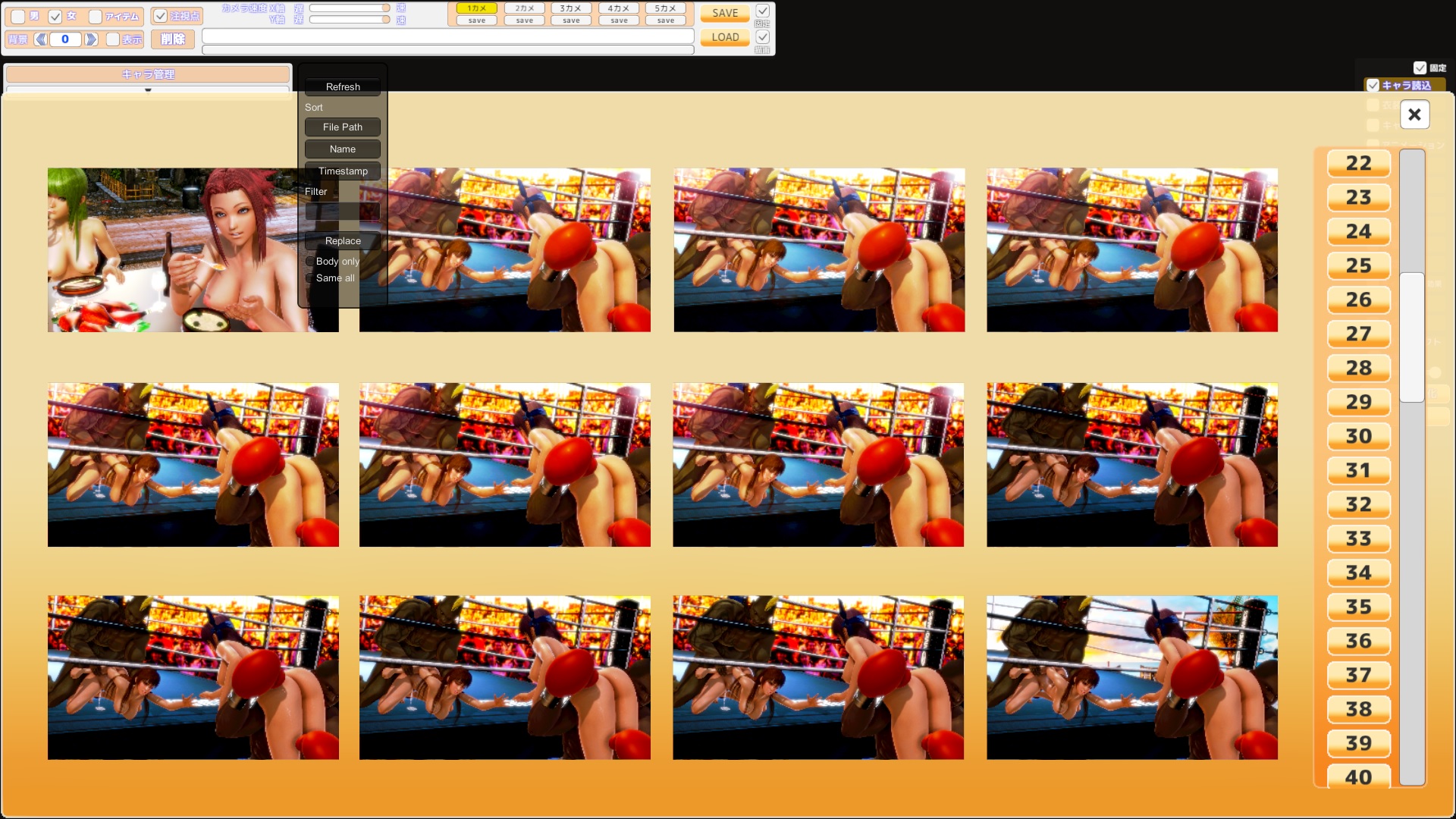The height and width of the screenshot is (819, 1456).
Task: Open the キャラ管理 panel header
Action: [x=148, y=74]
